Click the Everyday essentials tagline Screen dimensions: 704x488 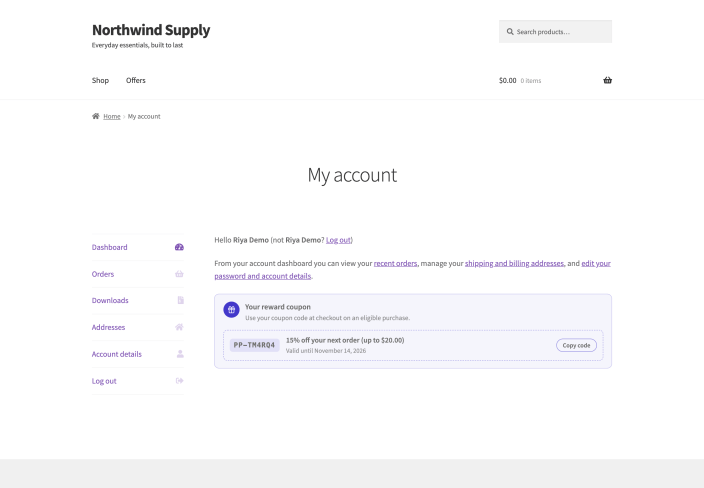[x=137, y=45]
